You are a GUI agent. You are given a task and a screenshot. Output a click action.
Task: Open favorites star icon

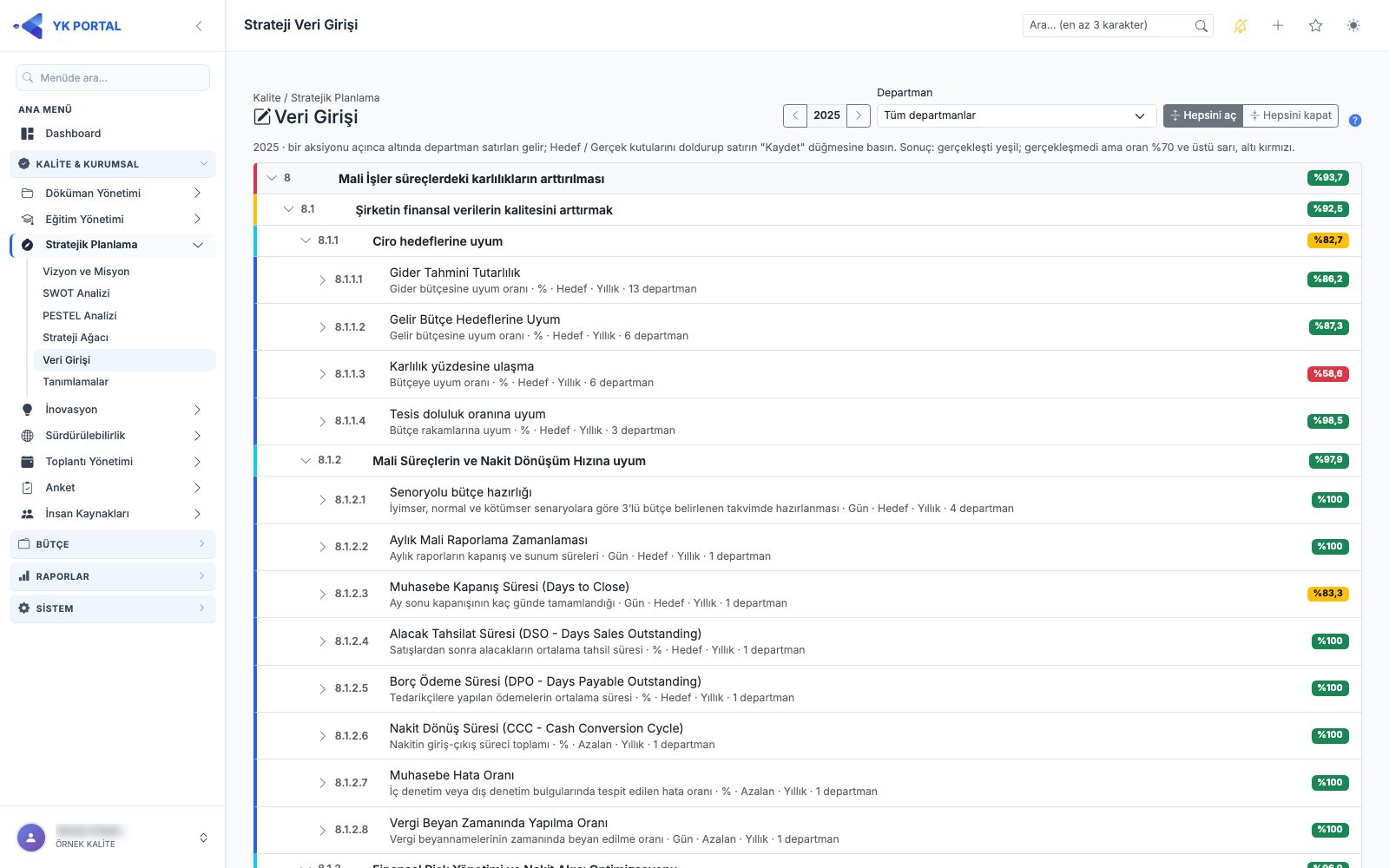tap(1316, 26)
